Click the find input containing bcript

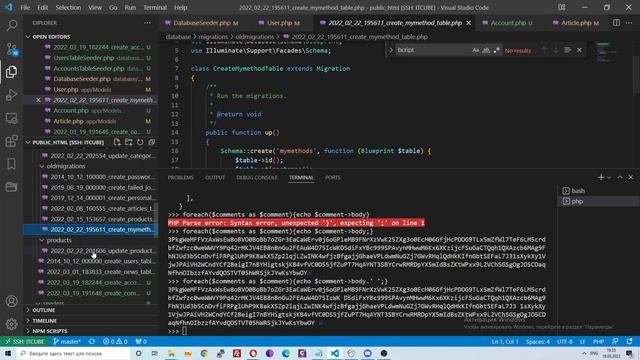[433, 50]
